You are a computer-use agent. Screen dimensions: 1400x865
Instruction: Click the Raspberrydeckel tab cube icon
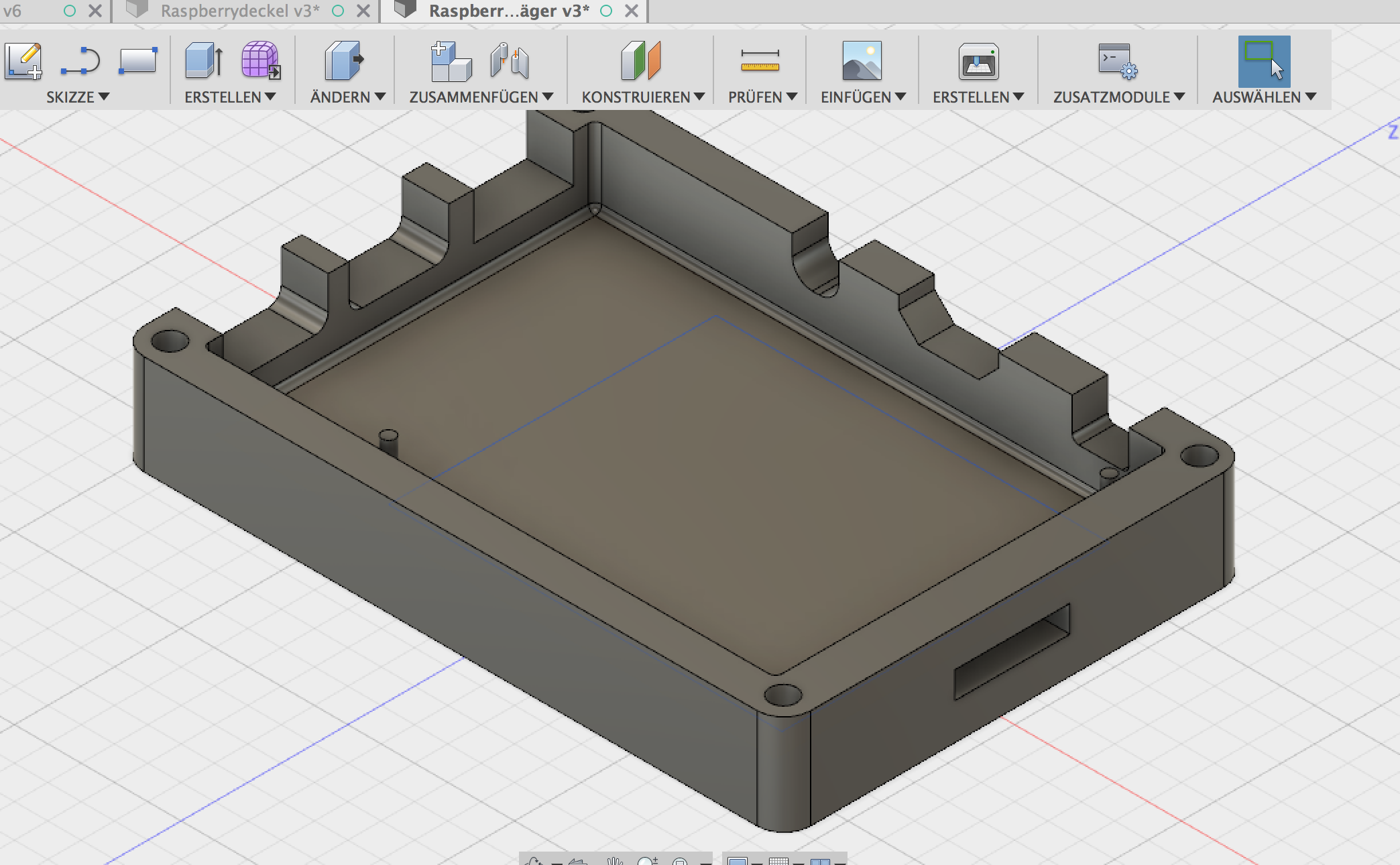tap(137, 9)
